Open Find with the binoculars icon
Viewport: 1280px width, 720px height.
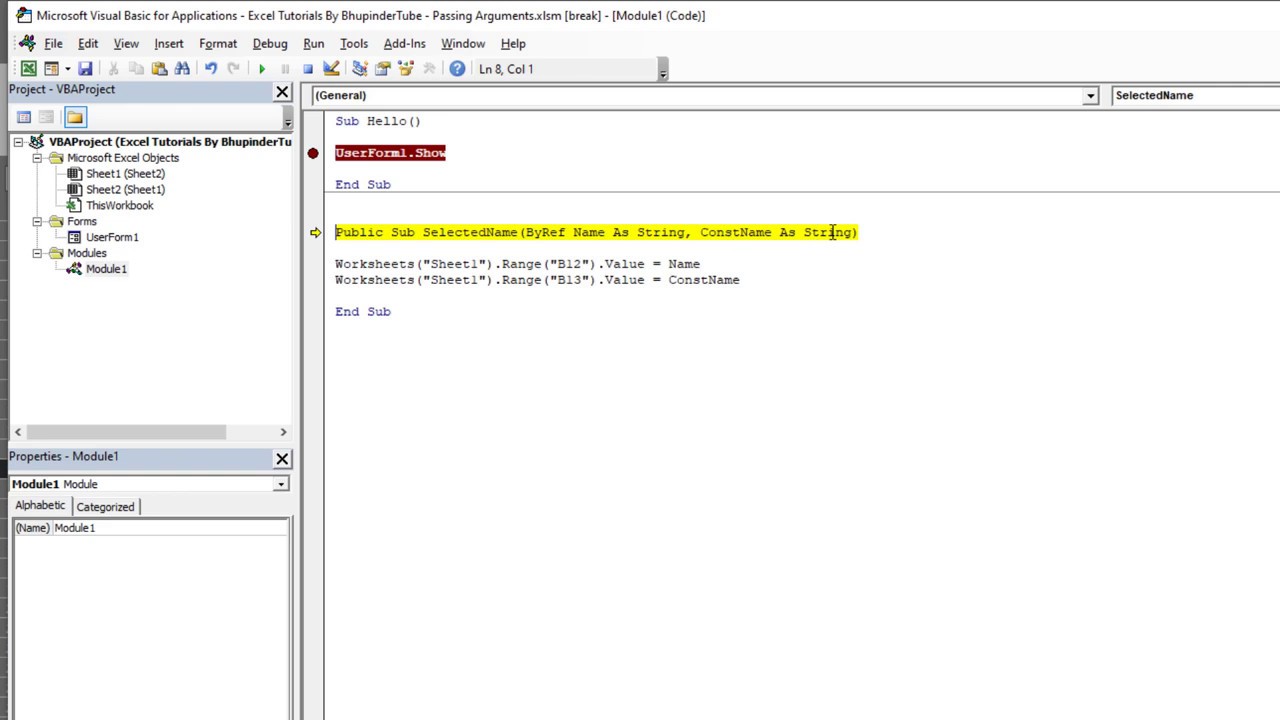click(x=182, y=69)
